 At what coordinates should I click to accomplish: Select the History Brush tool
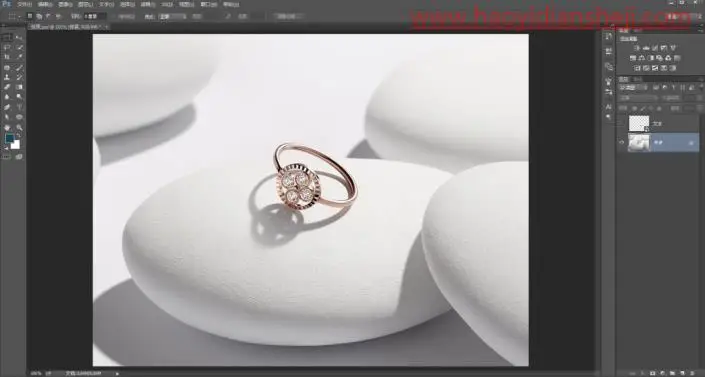19,77
